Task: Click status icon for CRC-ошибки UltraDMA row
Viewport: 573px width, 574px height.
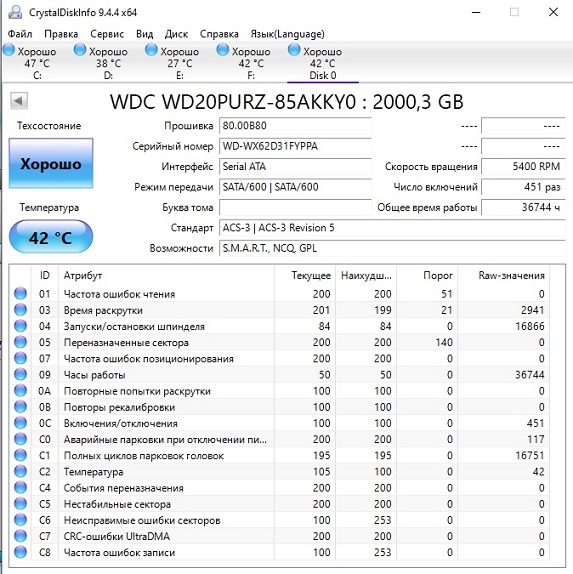Action: point(21,536)
